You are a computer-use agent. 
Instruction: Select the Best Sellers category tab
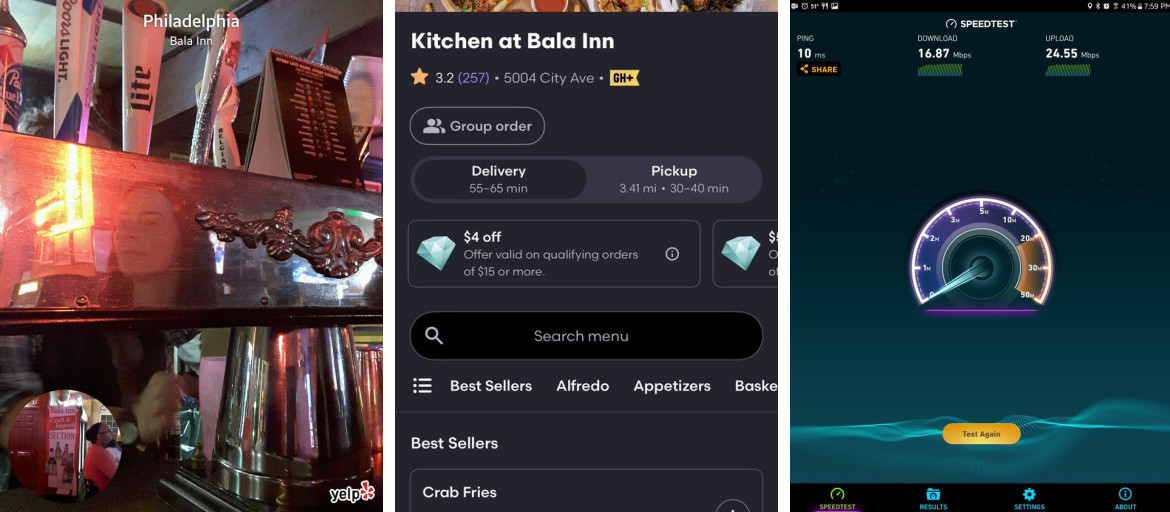491,386
